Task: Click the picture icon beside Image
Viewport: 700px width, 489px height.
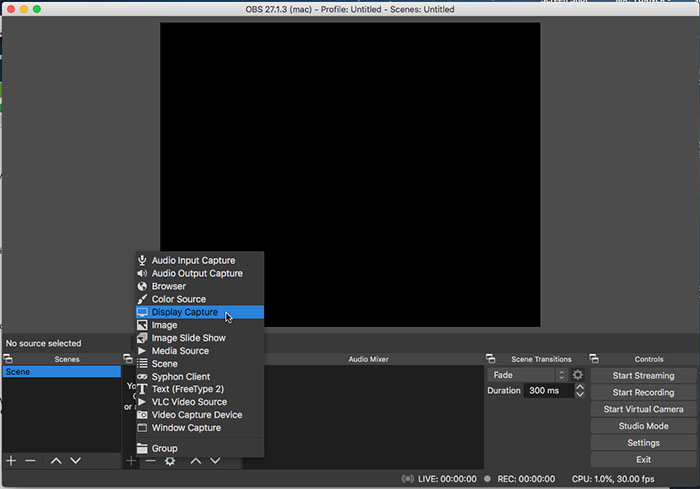Action: point(142,325)
